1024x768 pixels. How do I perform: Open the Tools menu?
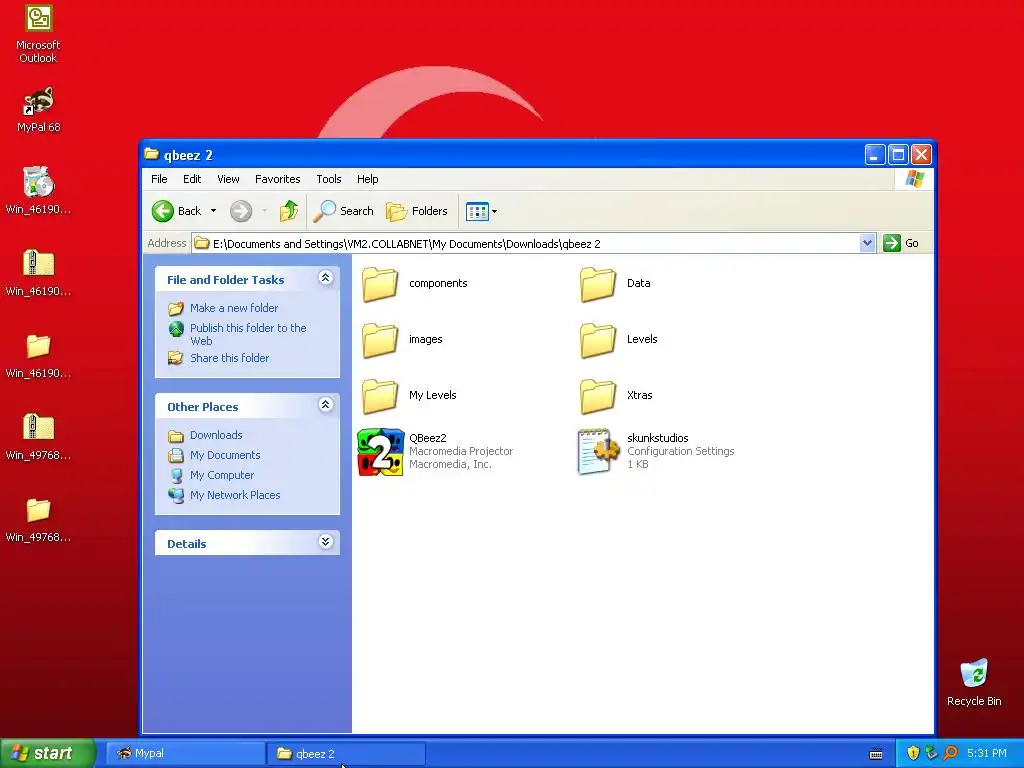tap(328, 179)
